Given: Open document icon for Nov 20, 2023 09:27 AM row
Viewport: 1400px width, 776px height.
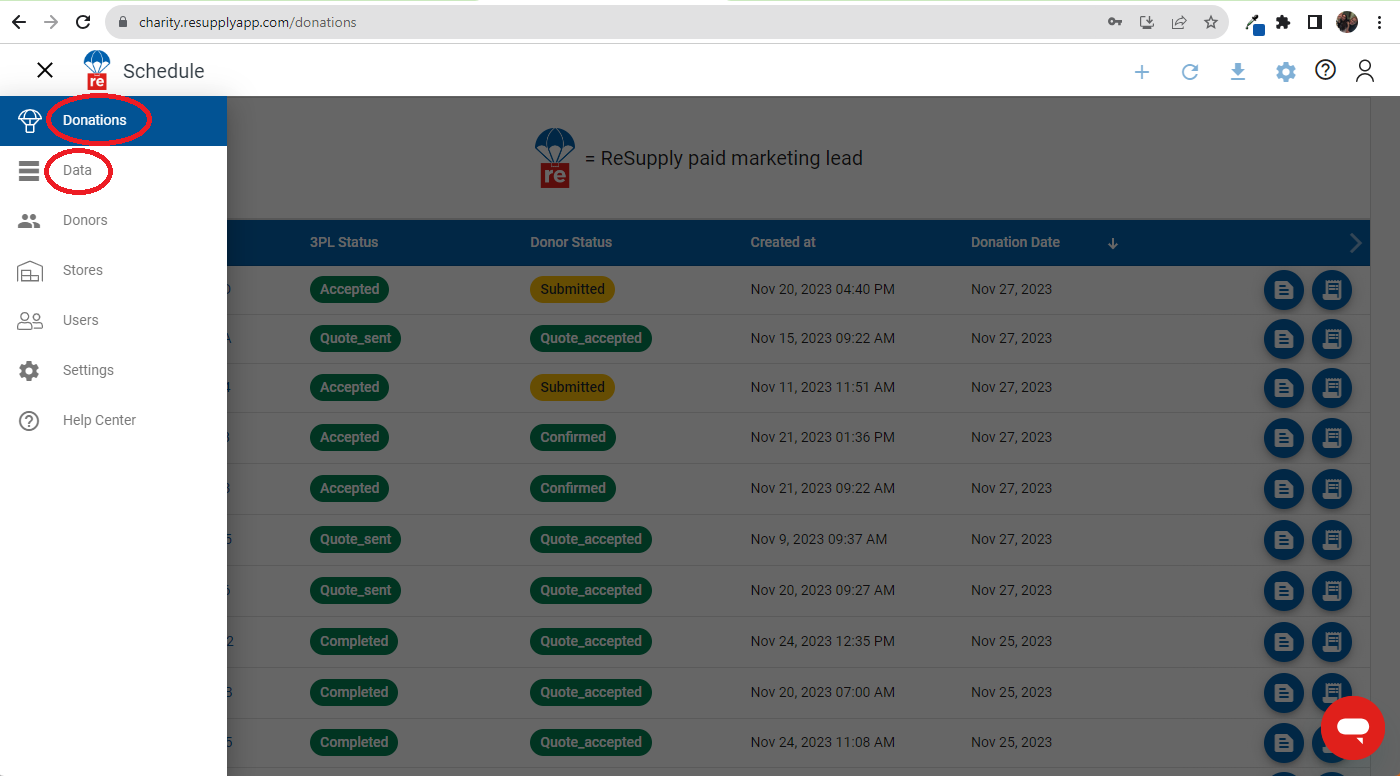Looking at the screenshot, I should pos(1284,592).
